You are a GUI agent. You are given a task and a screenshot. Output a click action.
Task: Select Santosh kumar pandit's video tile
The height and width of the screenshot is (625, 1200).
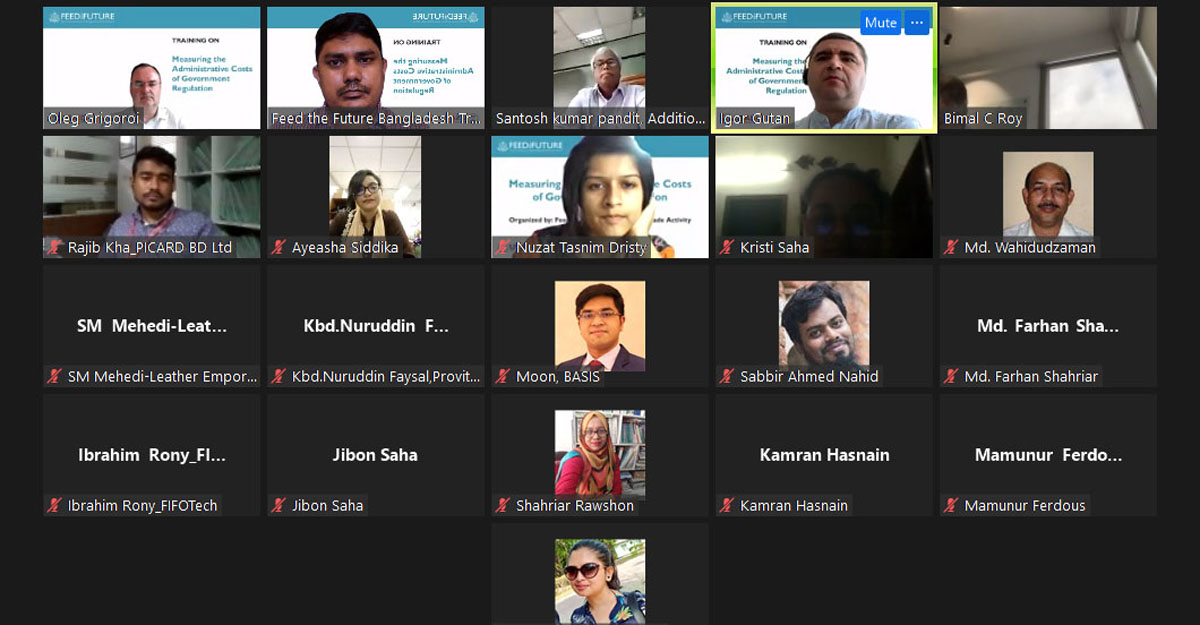[x=600, y=68]
